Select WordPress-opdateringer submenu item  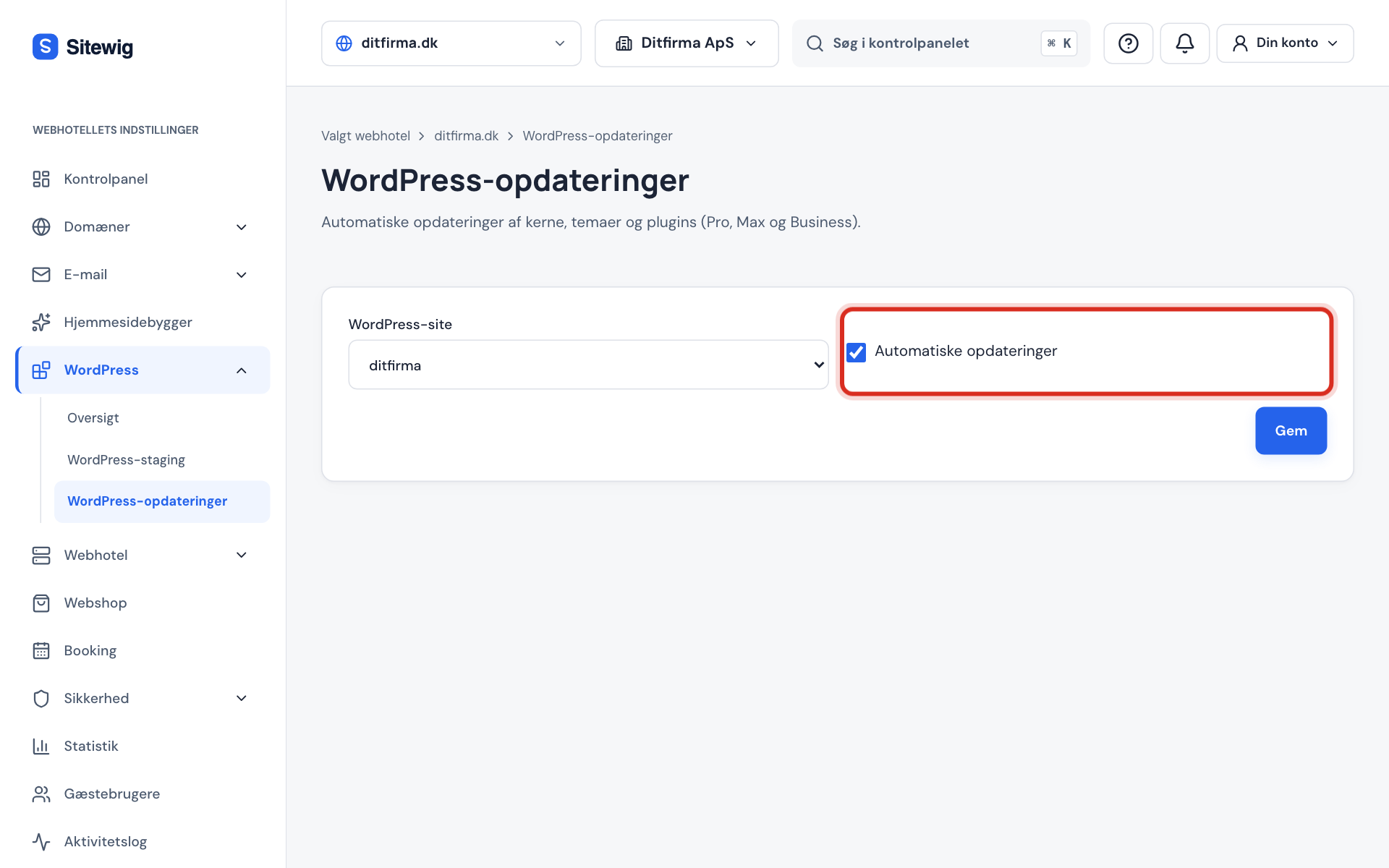(x=162, y=501)
